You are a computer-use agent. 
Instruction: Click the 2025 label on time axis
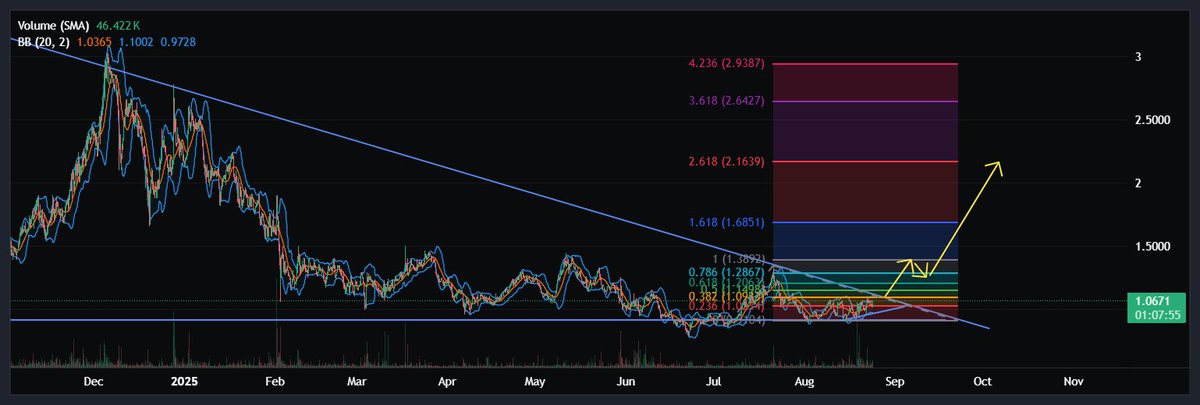pos(186,381)
